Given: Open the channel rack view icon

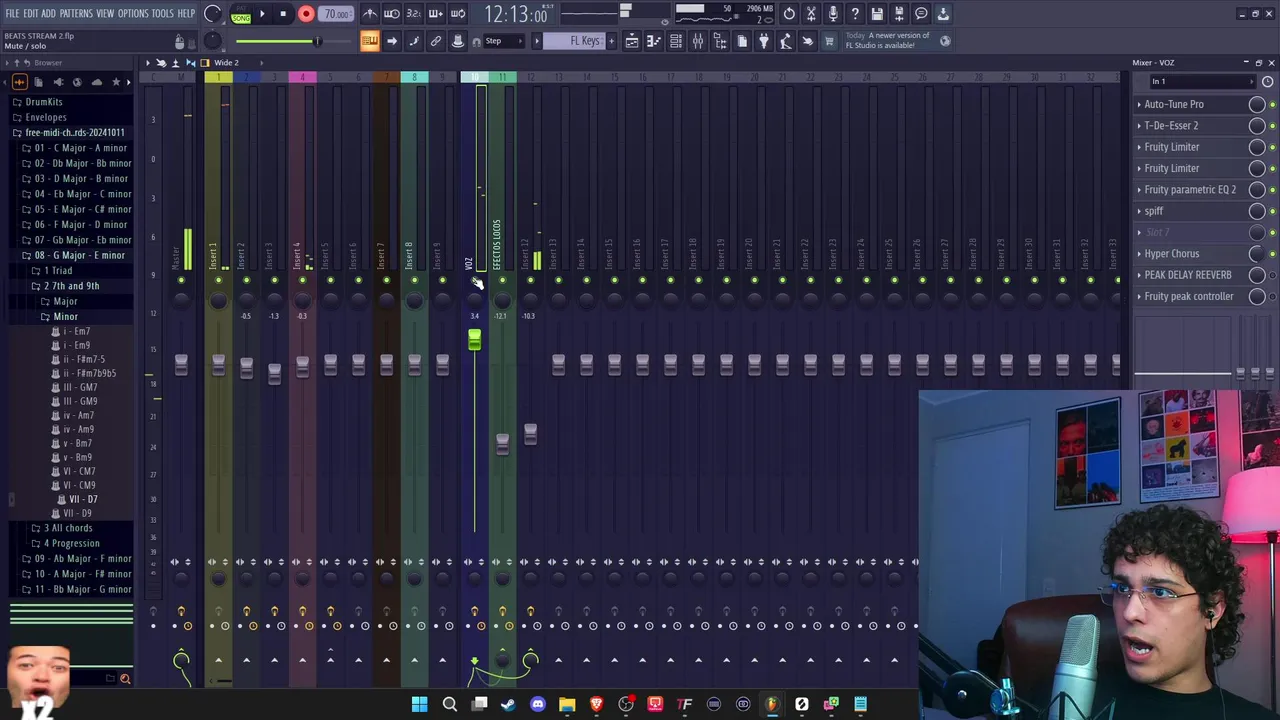Looking at the screenshot, I should point(676,41).
